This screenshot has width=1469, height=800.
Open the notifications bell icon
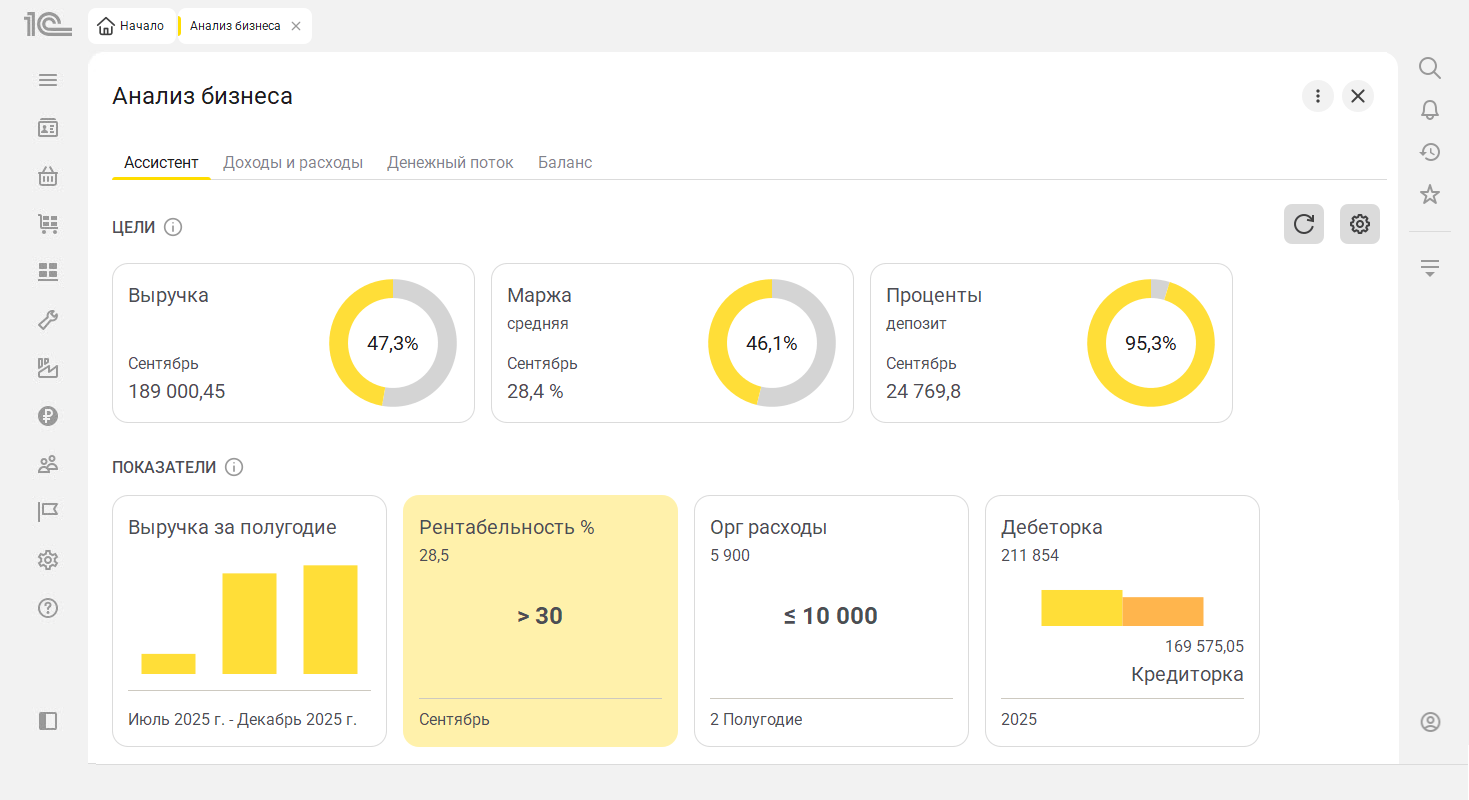pyautogui.click(x=1430, y=110)
